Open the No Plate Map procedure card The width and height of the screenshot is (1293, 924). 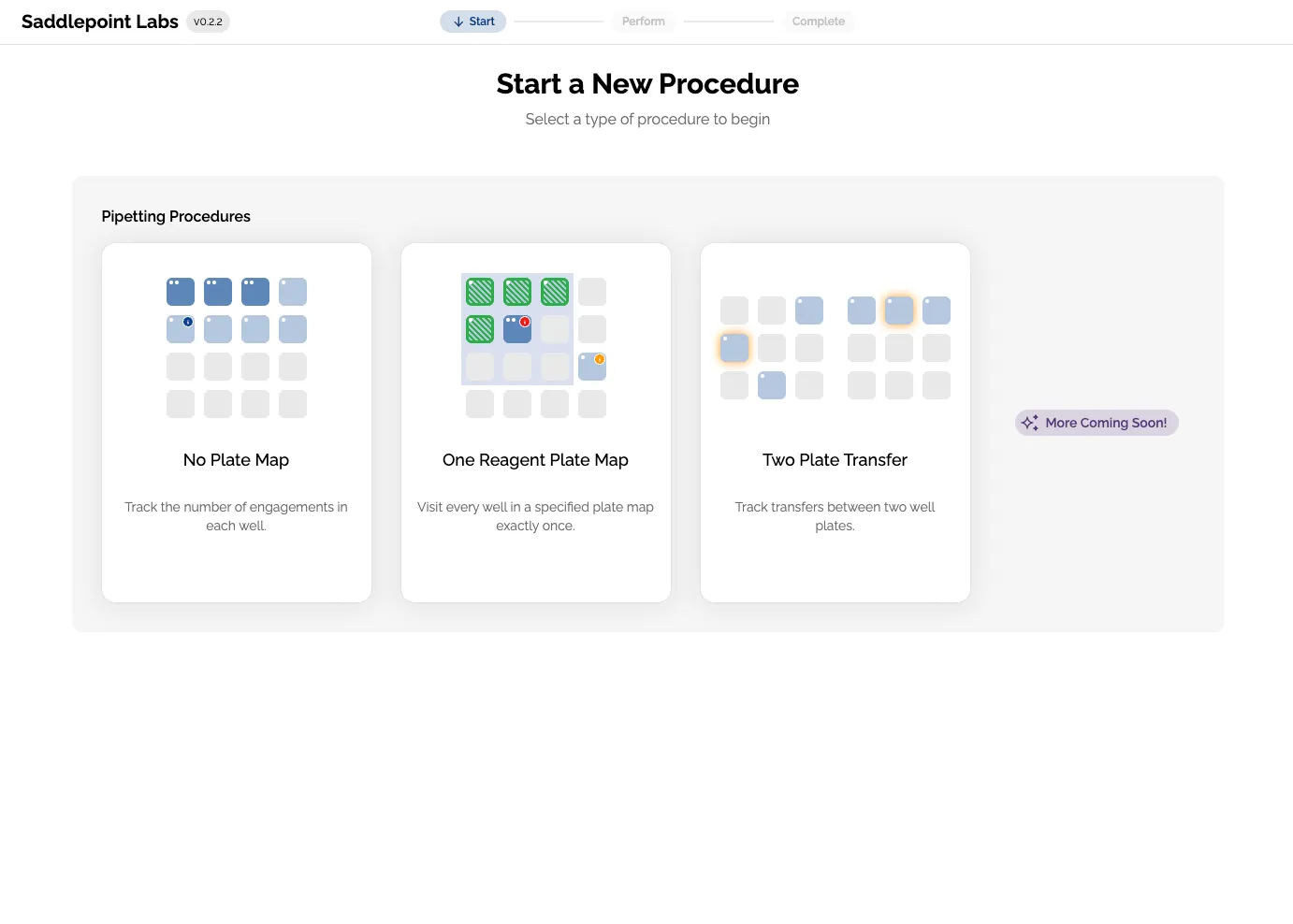237,423
